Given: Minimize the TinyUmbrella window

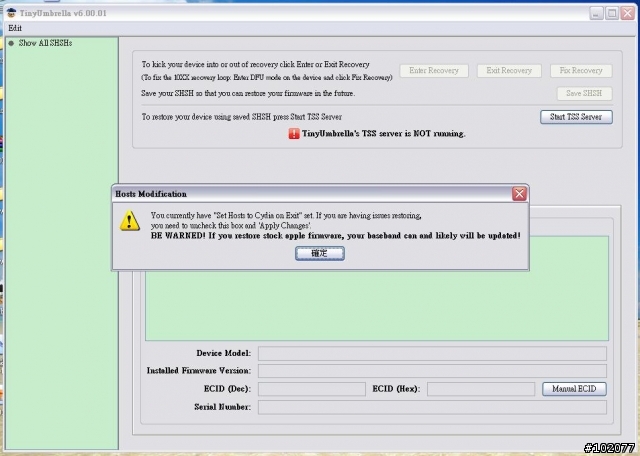Looking at the screenshot, I should [596, 13].
